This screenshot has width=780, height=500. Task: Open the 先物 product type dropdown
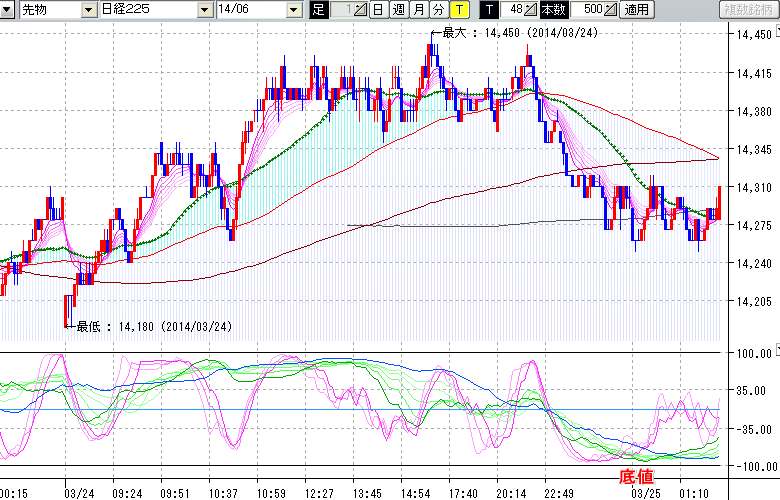click(90, 10)
